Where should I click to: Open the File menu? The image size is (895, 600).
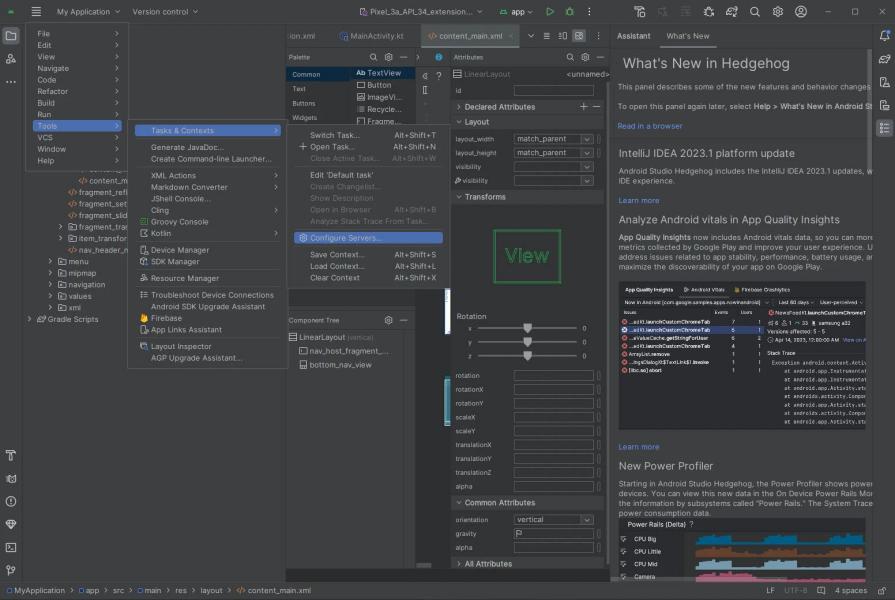point(76,34)
